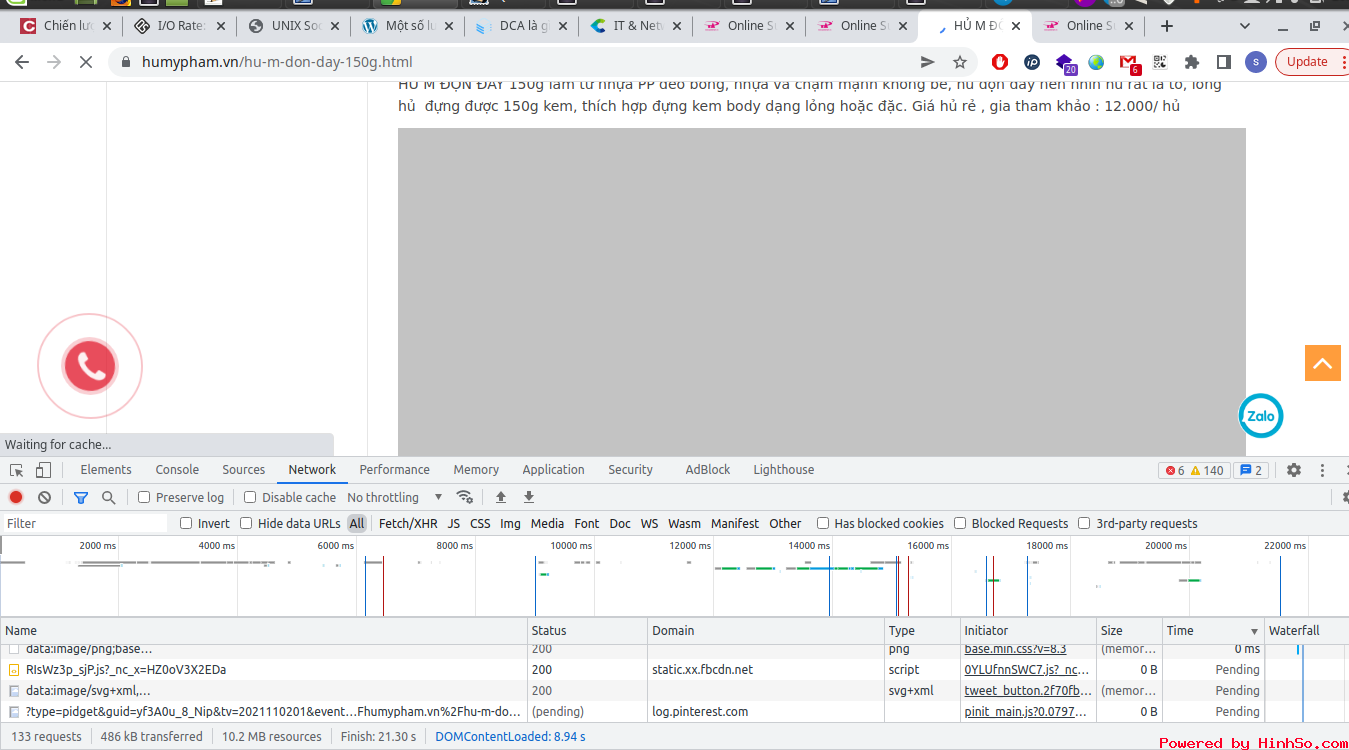The height and width of the screenshot is (750, 1349).
Task: Stop loading the page
Action: [85, 62]
